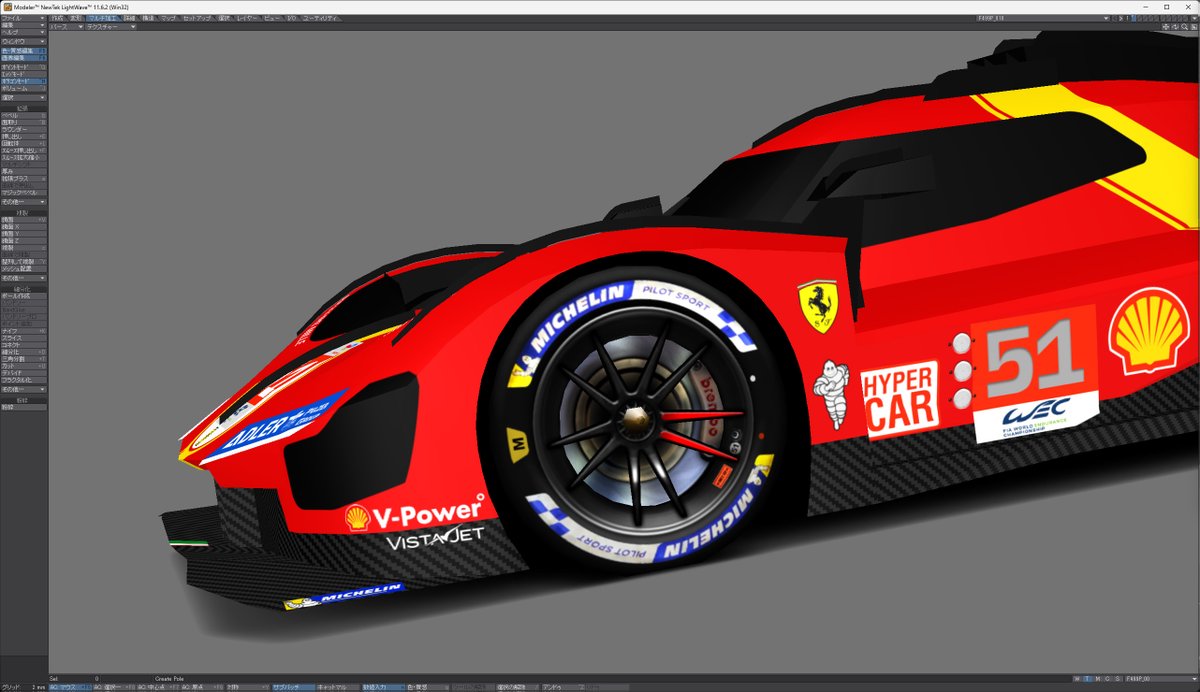Toggle サブパッチ in the bottom bar

pyautogui.click(x=293, y=687)
